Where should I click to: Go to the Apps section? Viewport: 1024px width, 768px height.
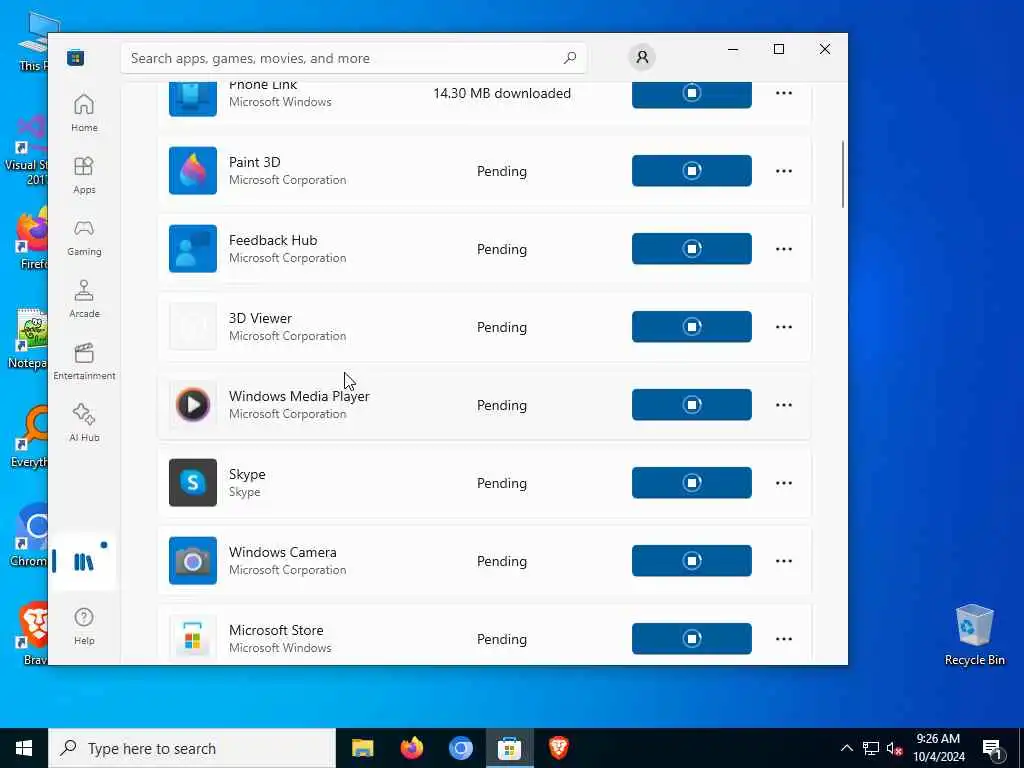(84, 175)
